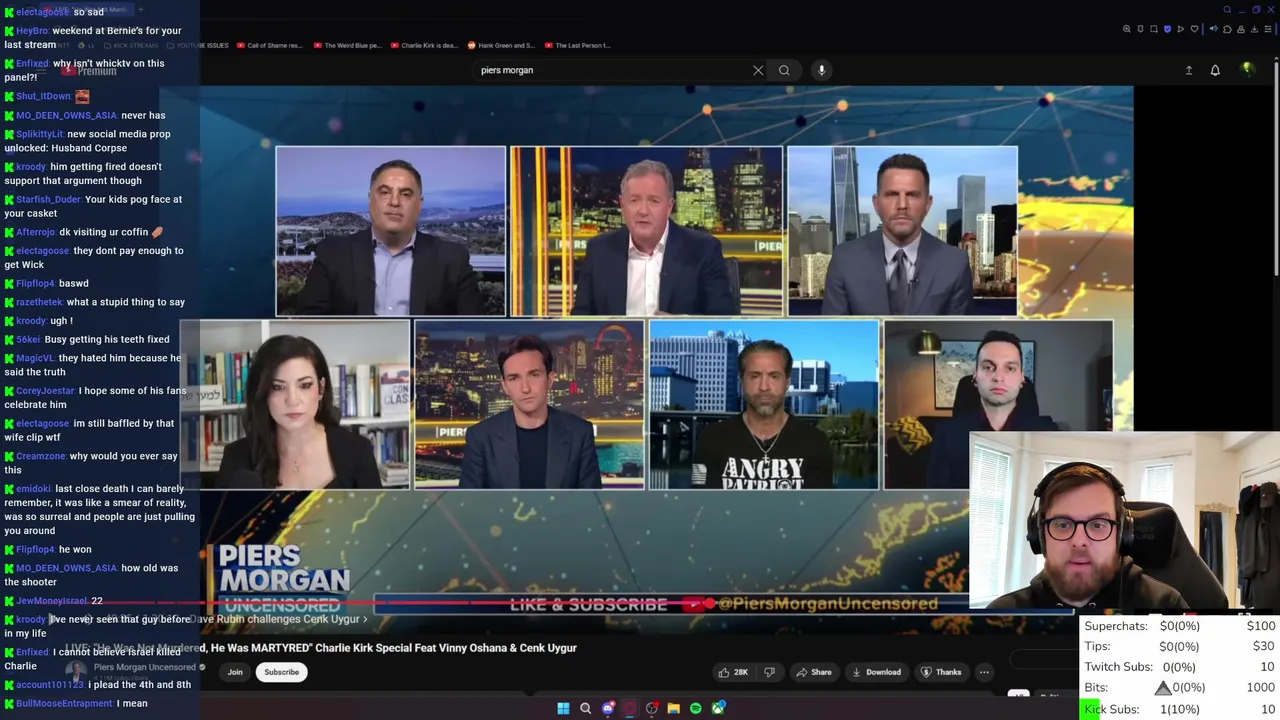Click the 'Twitch Subs:' goal row
This screenshot has height=720, width=1280.
(x=1180, y=667)
